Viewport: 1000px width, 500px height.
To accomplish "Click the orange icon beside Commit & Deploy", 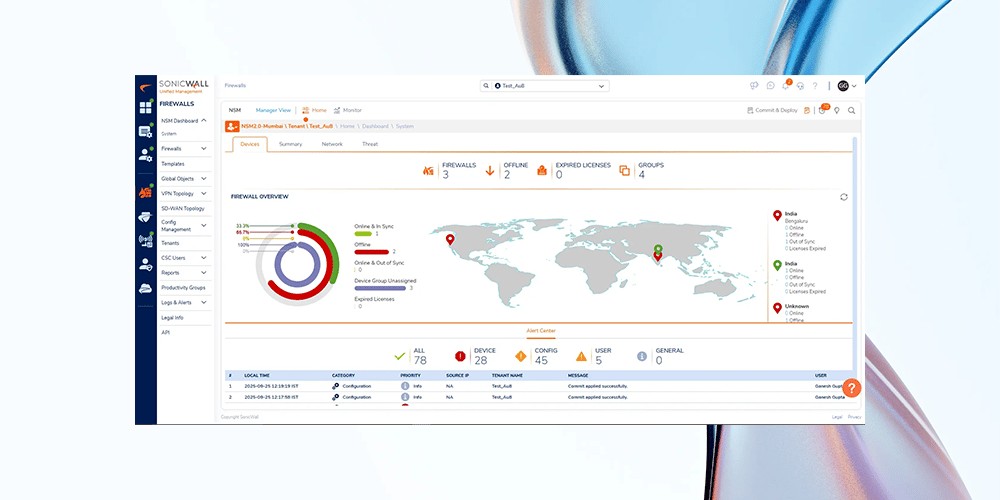I will click(807, 110).
